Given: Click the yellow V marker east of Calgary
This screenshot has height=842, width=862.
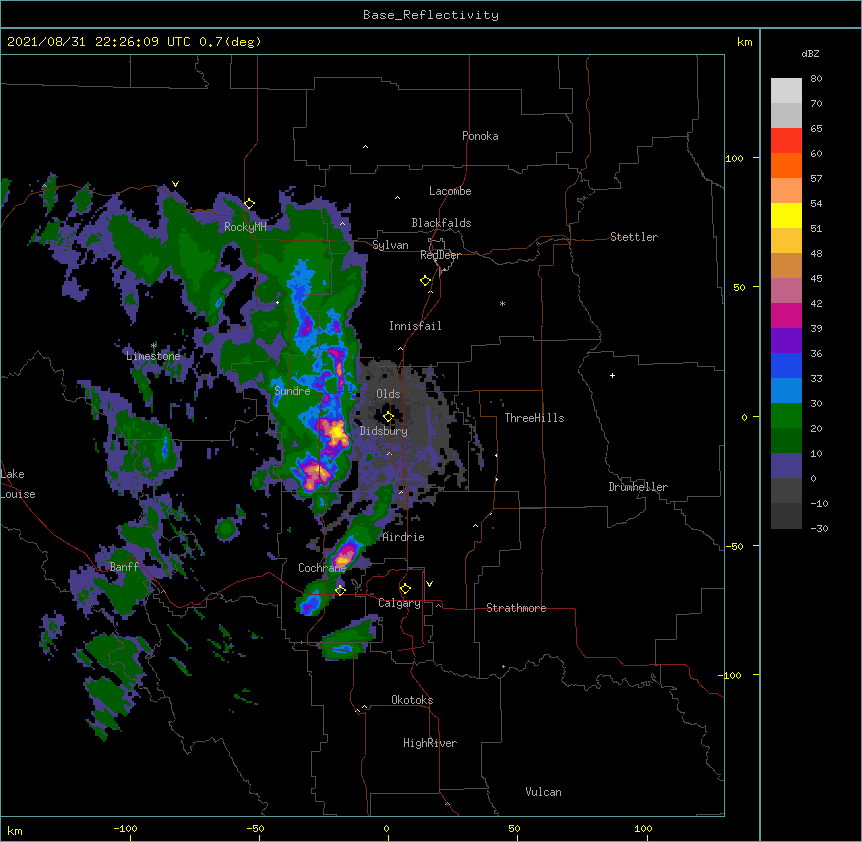Looking at the screenshot, I should coord(429,584).
